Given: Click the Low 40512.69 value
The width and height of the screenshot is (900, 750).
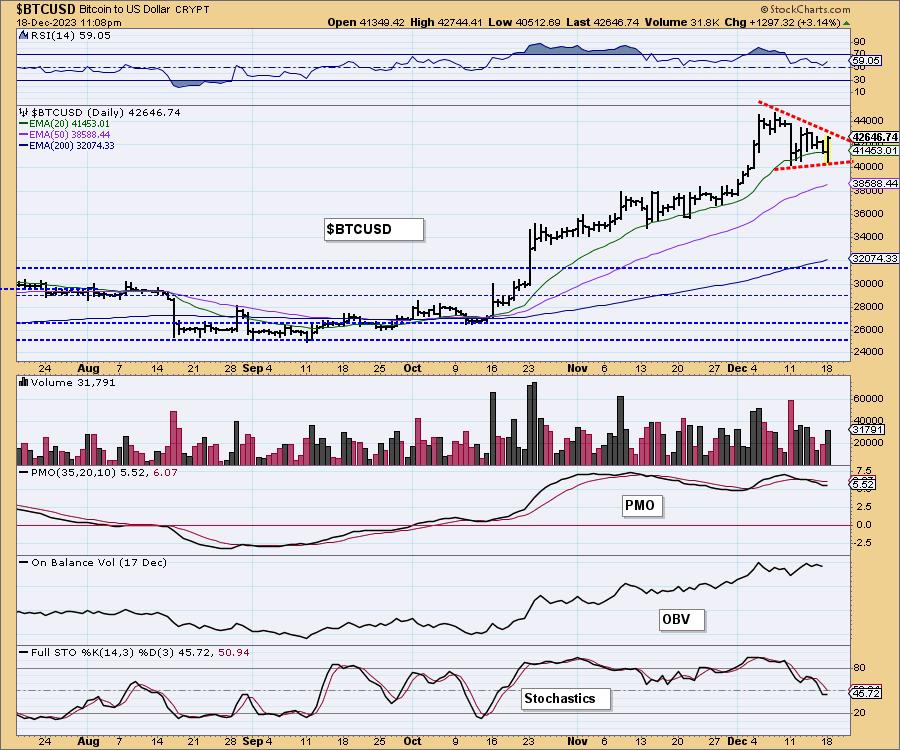Looking at the screenshot, I should 524,22.
